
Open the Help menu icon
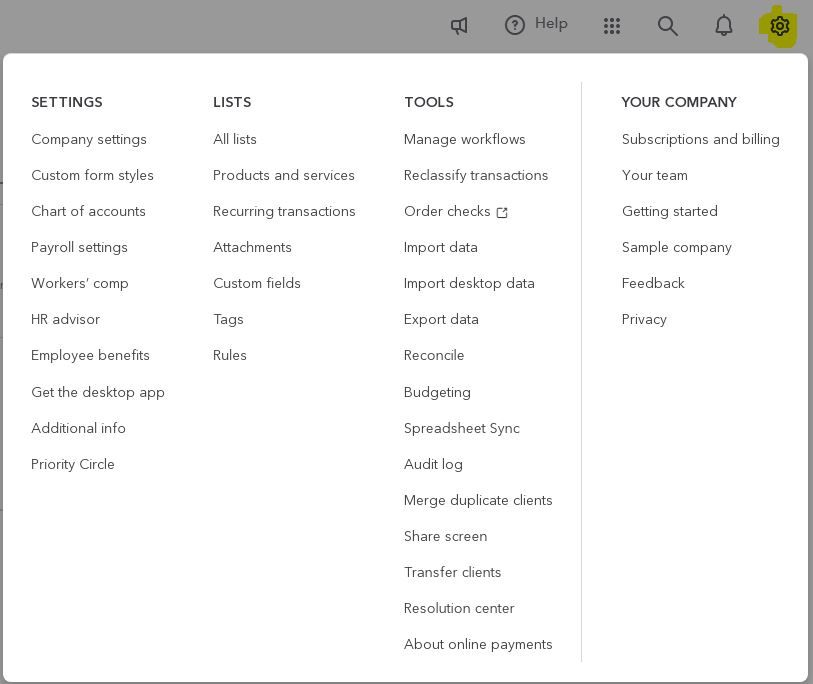pyautogui.click(x=515, y=25)
